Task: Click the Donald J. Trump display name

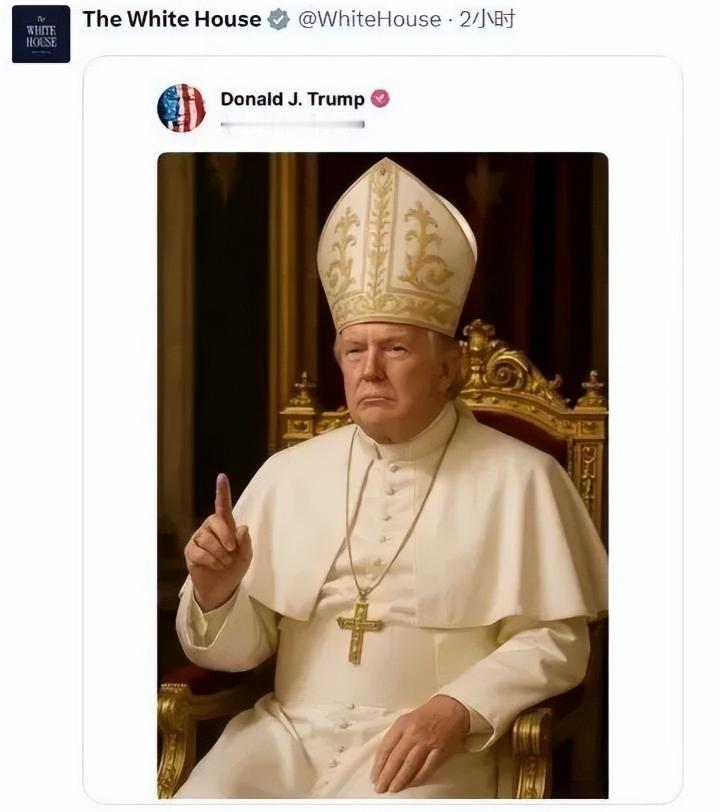Action: [x=292, y=99]
